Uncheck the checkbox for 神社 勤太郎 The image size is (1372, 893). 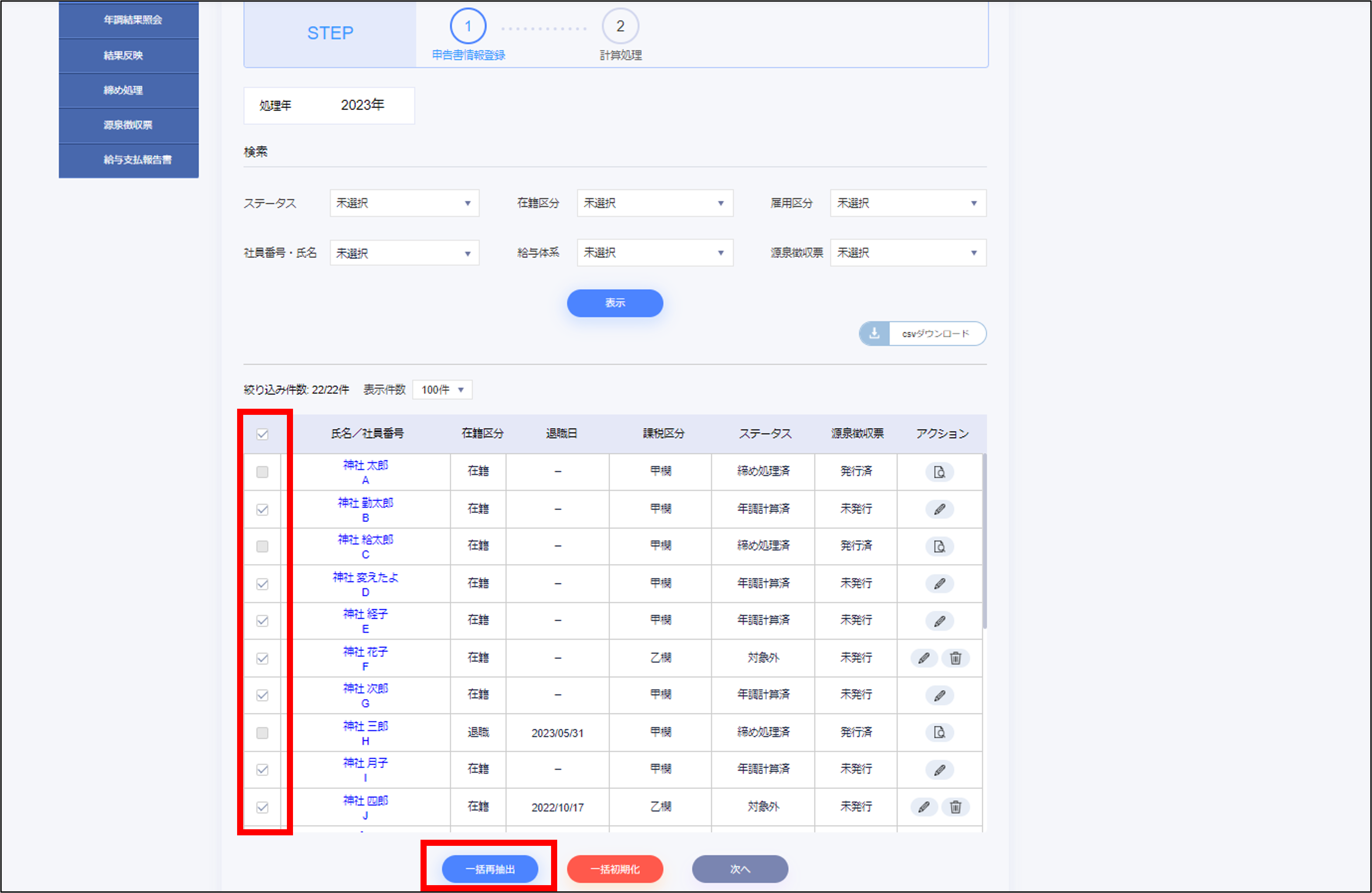pyautogui.click(x=262, y=510)
